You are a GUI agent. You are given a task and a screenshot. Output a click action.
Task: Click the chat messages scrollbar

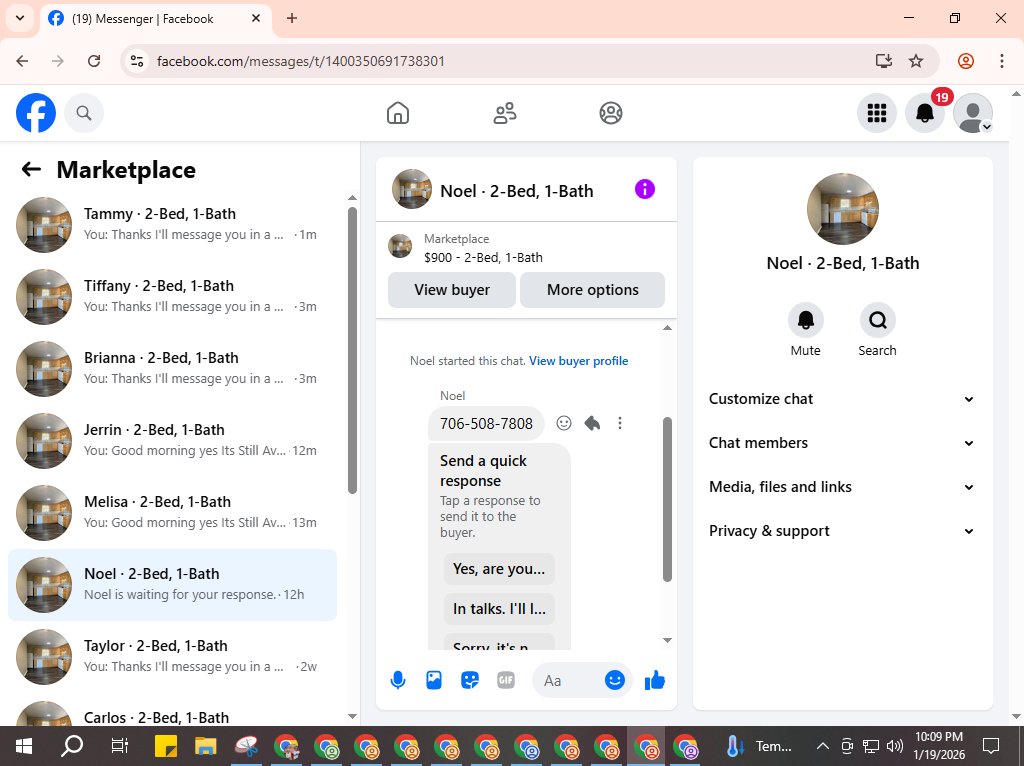coord(667,500)
